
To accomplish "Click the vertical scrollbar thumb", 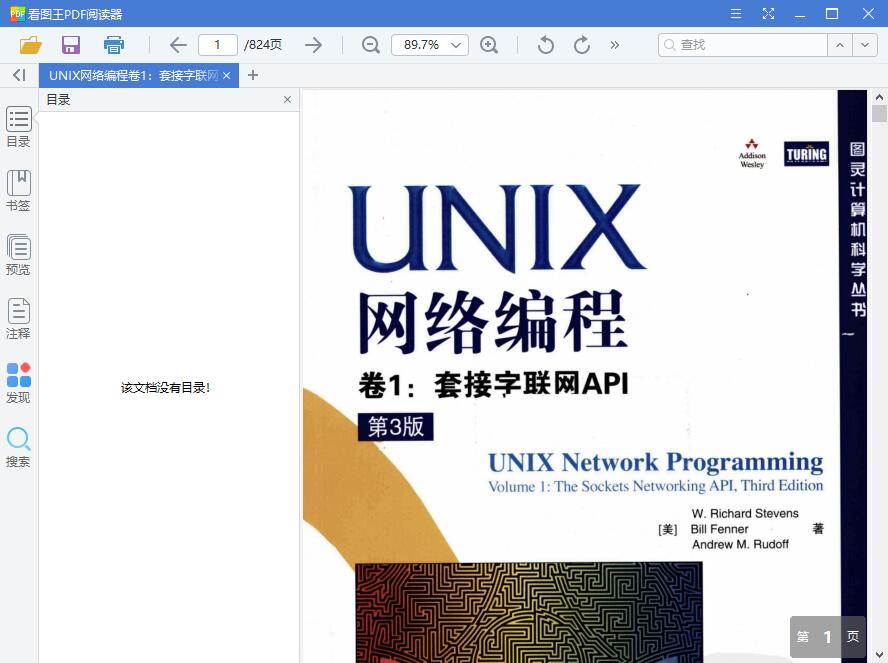I will click(879, 113).
